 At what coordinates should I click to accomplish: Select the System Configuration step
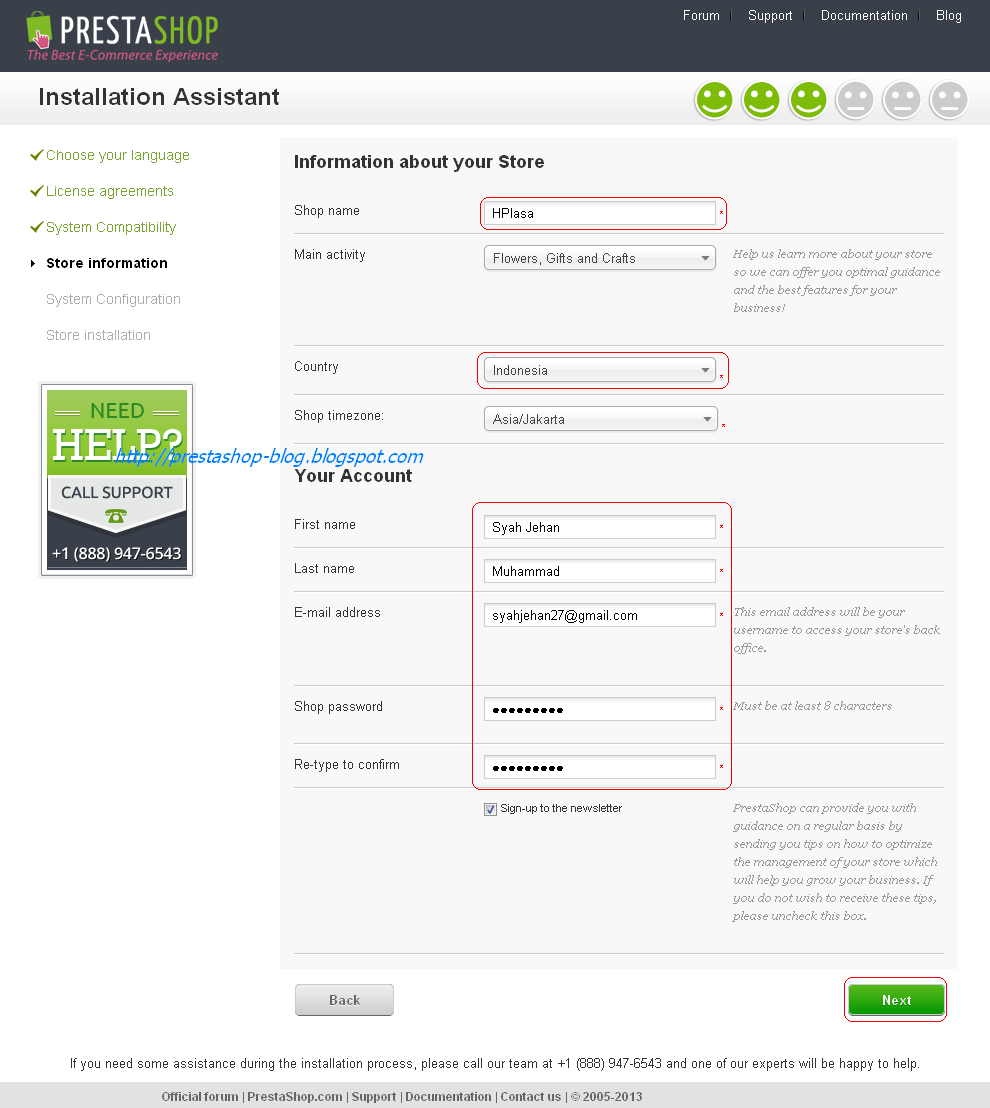pos(113,300)
